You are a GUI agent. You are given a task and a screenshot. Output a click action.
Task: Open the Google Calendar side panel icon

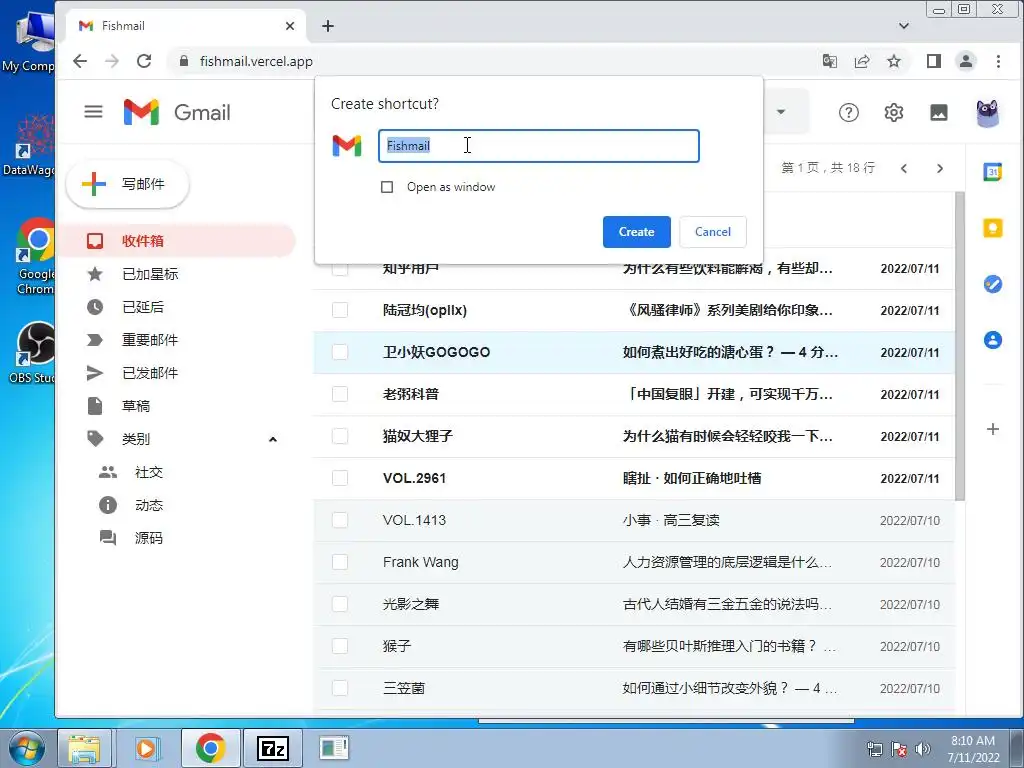[993, 172]
